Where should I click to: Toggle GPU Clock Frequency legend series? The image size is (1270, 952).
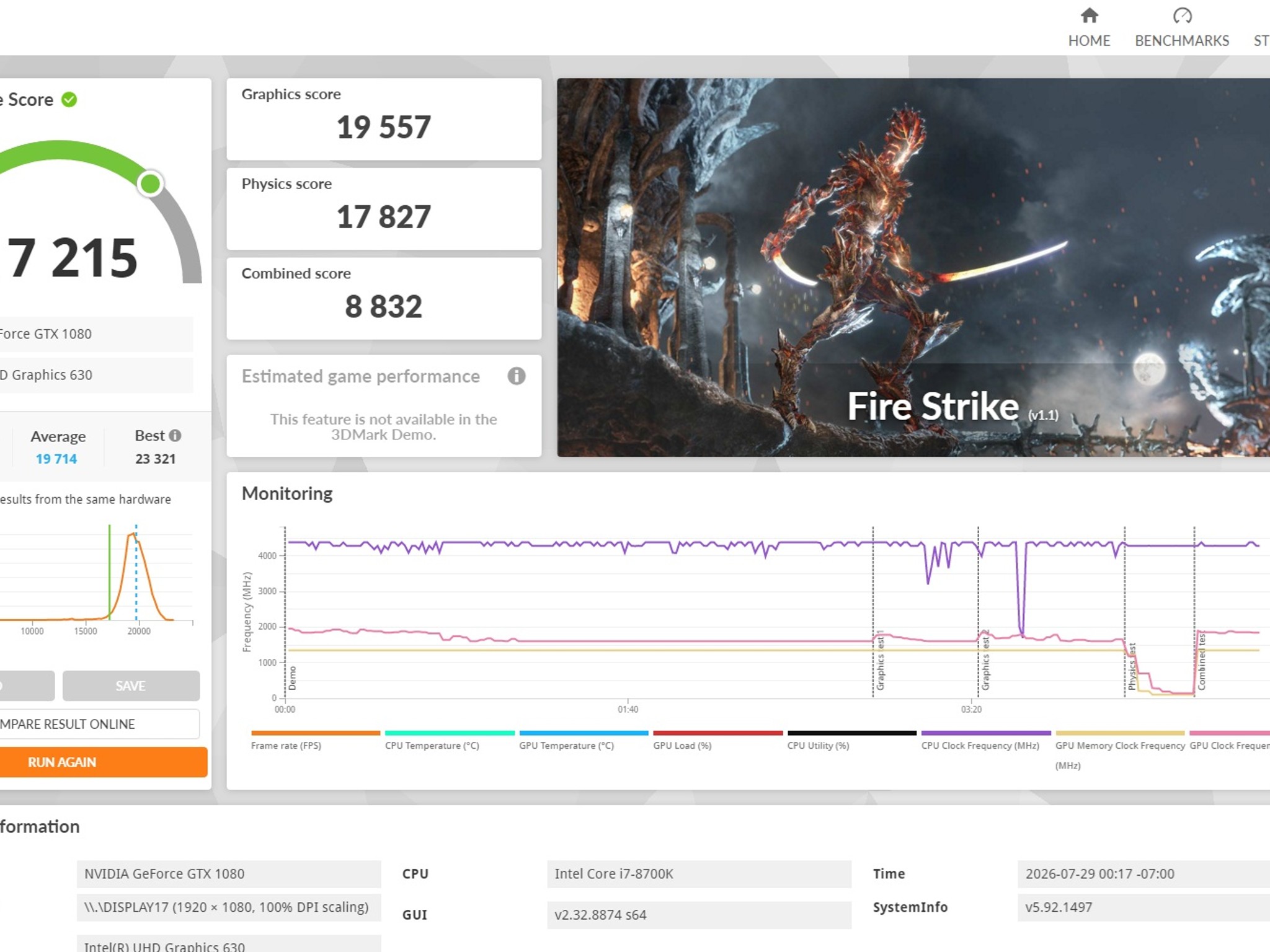click(1229, 746)
